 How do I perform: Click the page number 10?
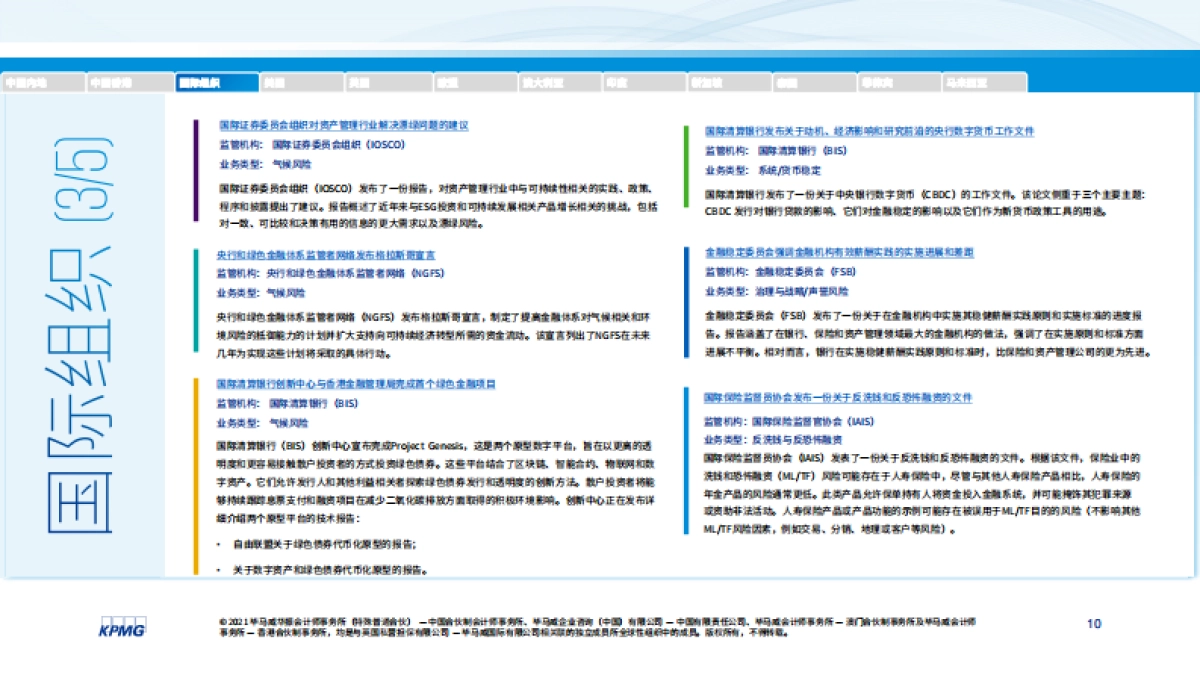tap(1096, 624)
